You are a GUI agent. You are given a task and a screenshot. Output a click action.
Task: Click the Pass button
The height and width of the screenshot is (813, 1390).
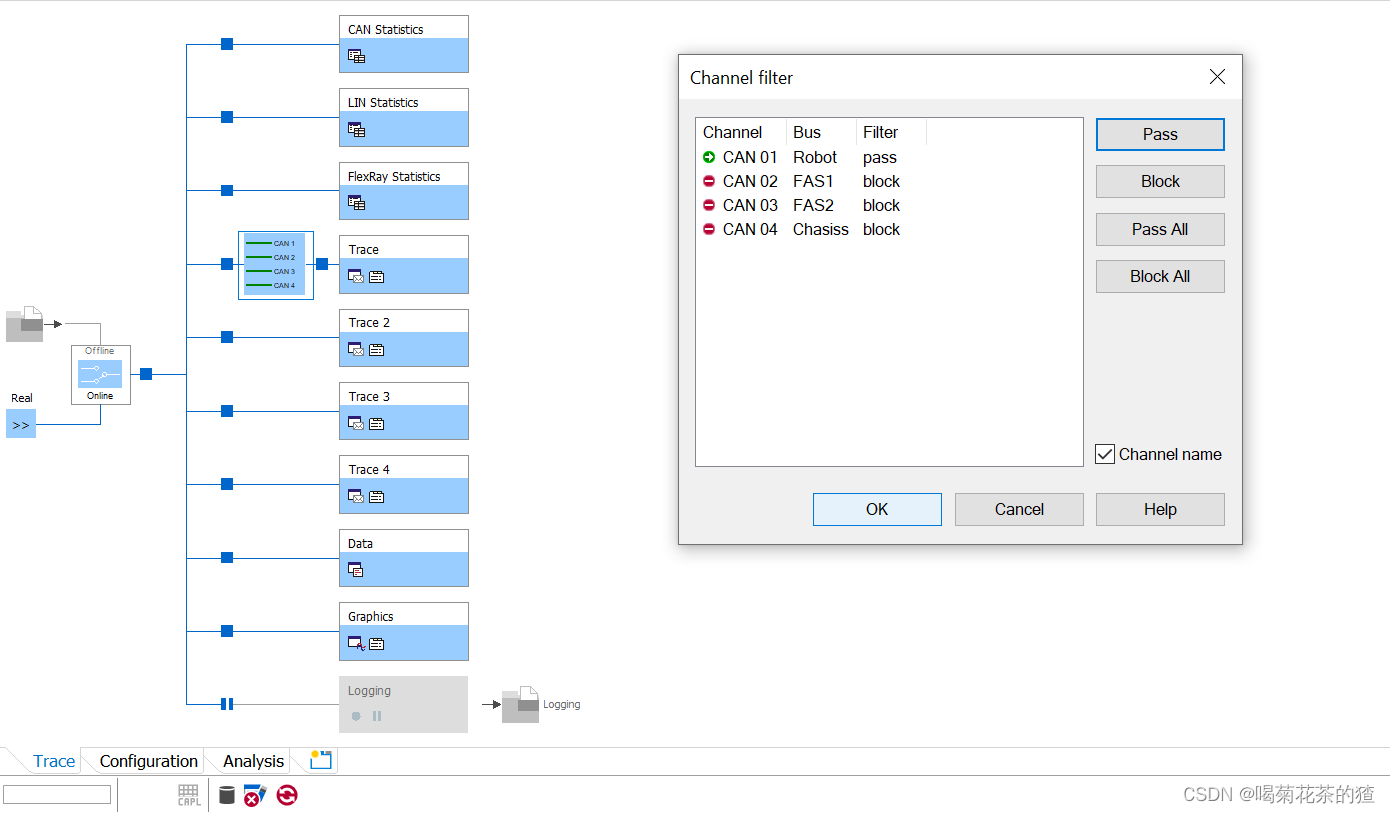(1160, 134)
